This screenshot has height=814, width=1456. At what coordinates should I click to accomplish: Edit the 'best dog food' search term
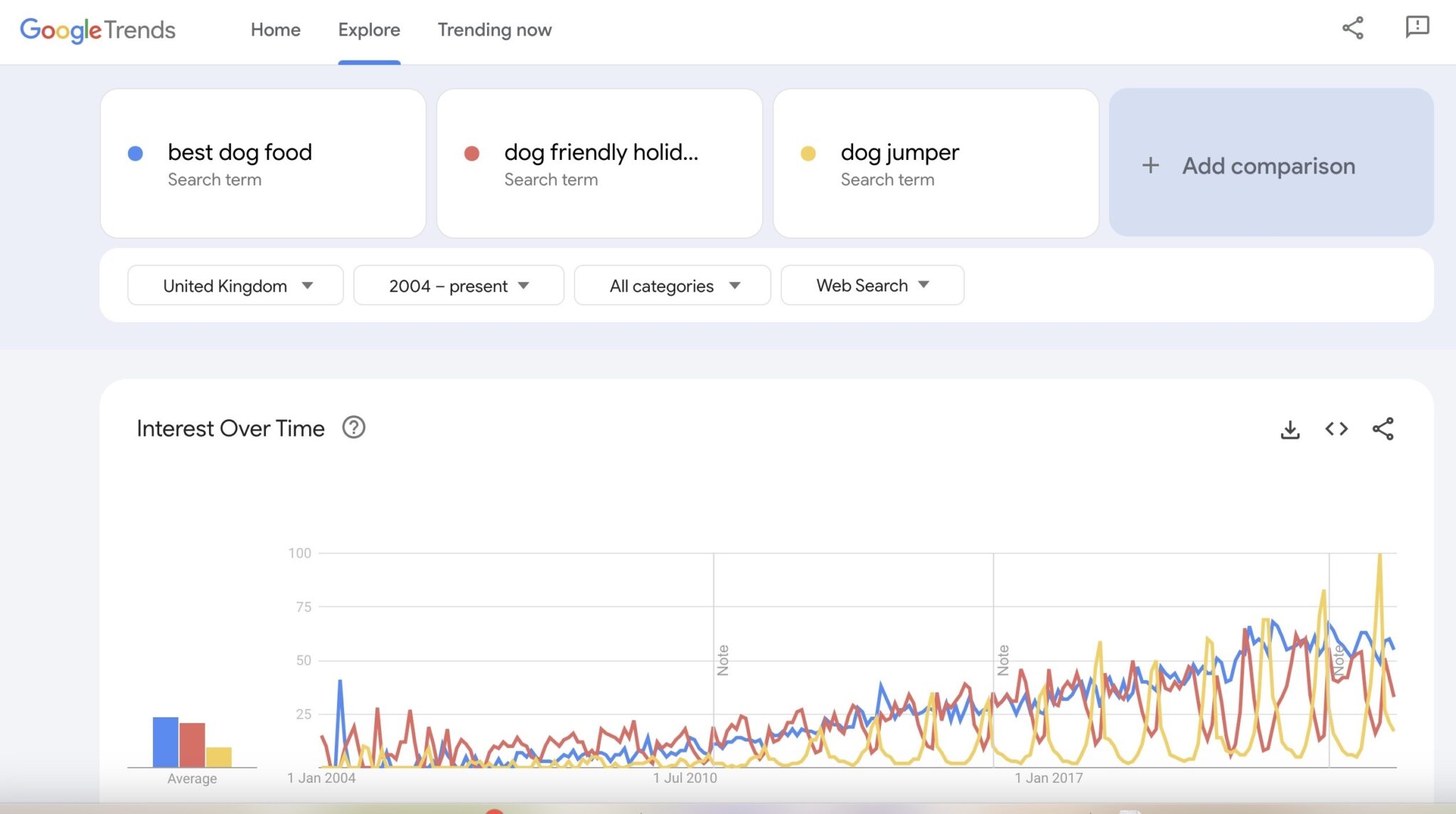240,152
